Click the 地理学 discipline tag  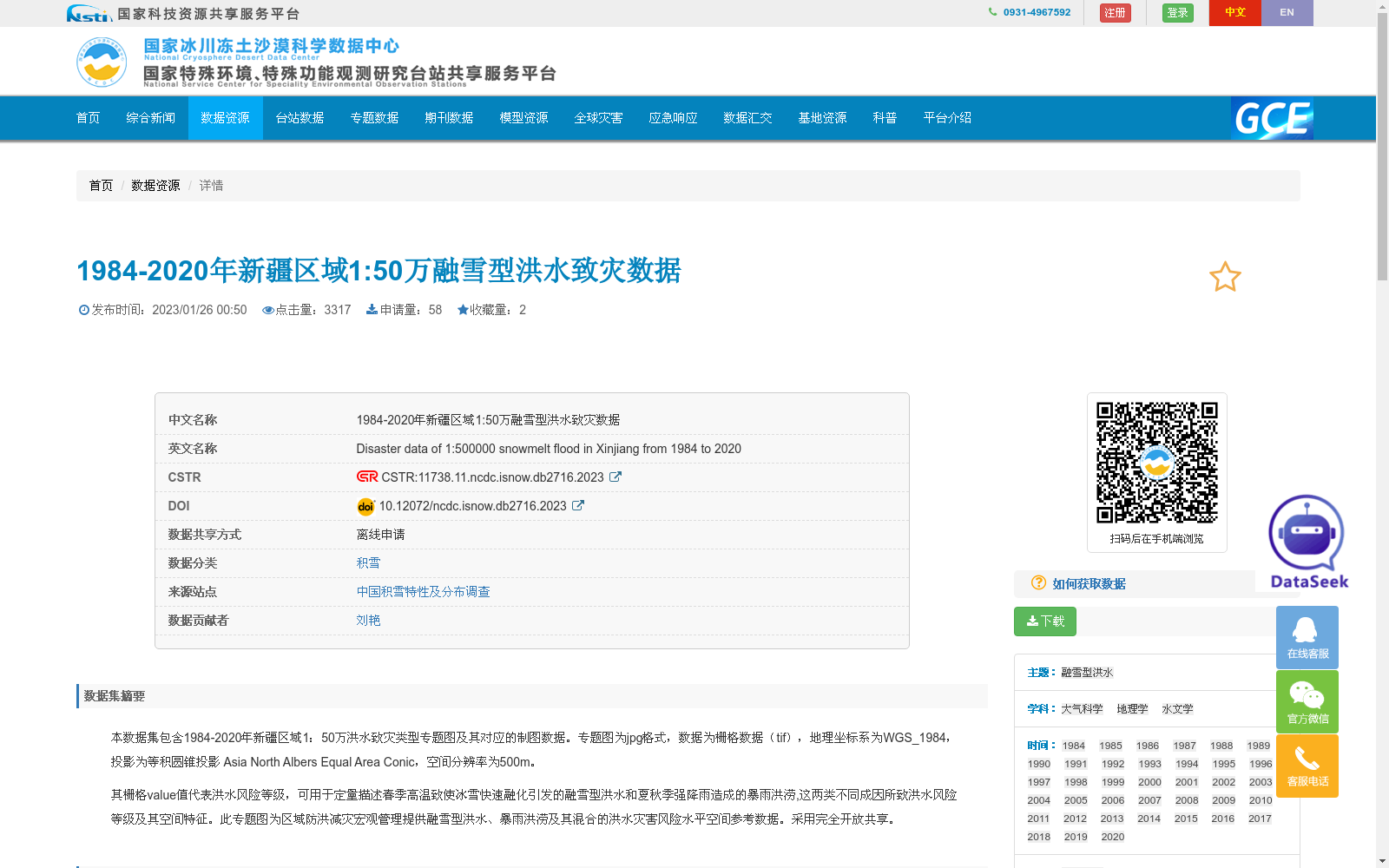[x=1133, y=709]
